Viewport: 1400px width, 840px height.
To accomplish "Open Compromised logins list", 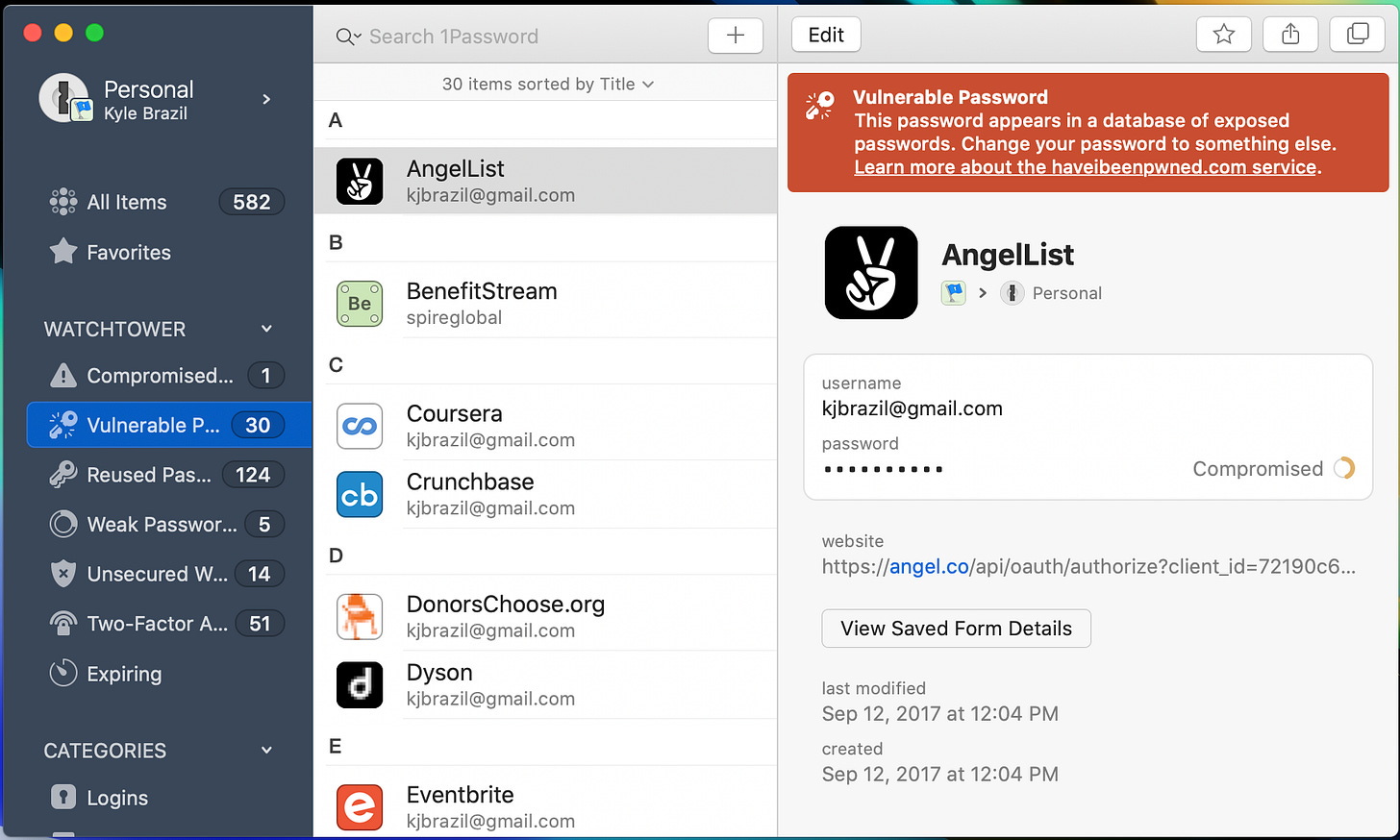I will 165,376.
